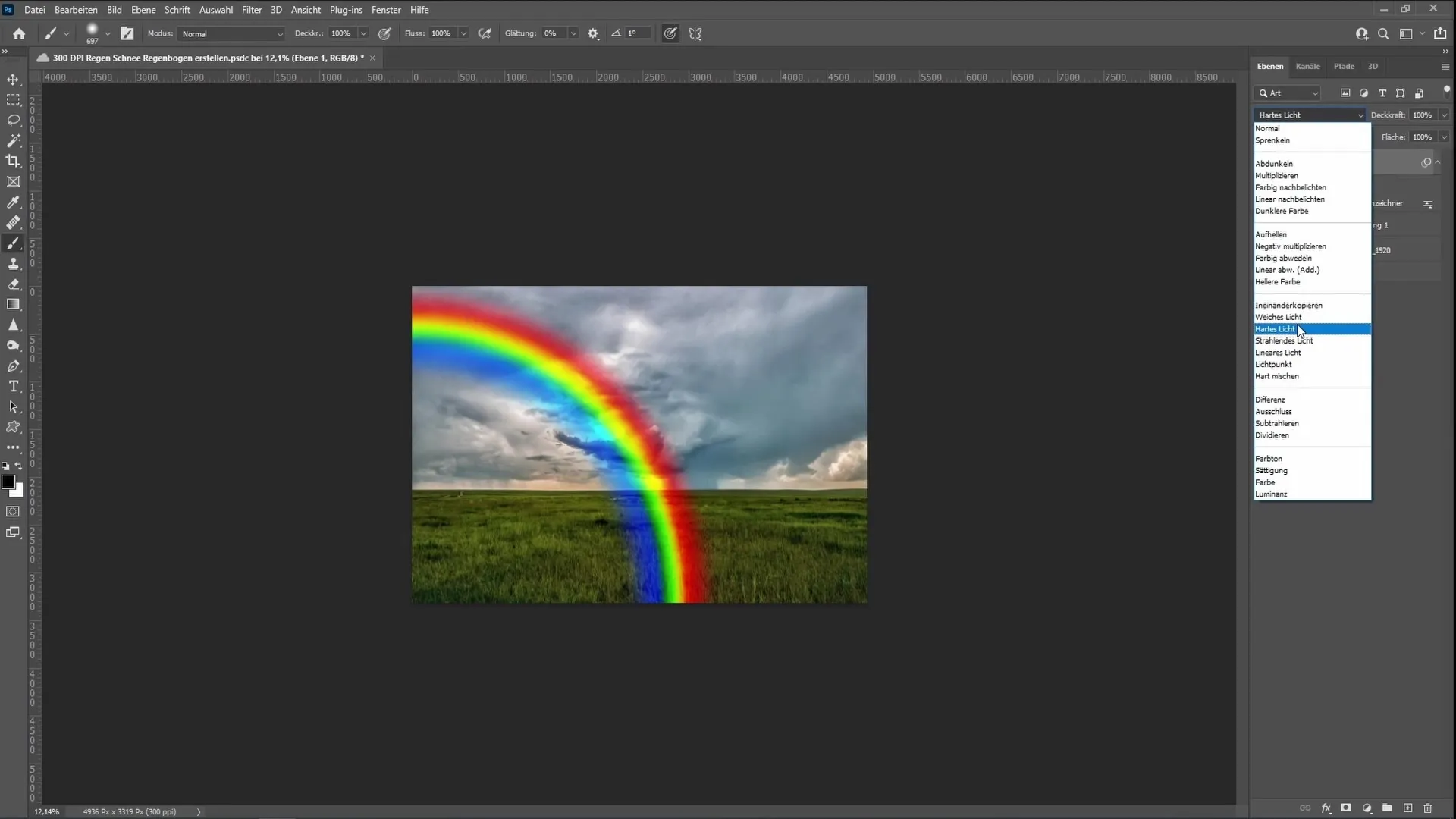Select the Crop tool
1456x819 pixels.
13,161
